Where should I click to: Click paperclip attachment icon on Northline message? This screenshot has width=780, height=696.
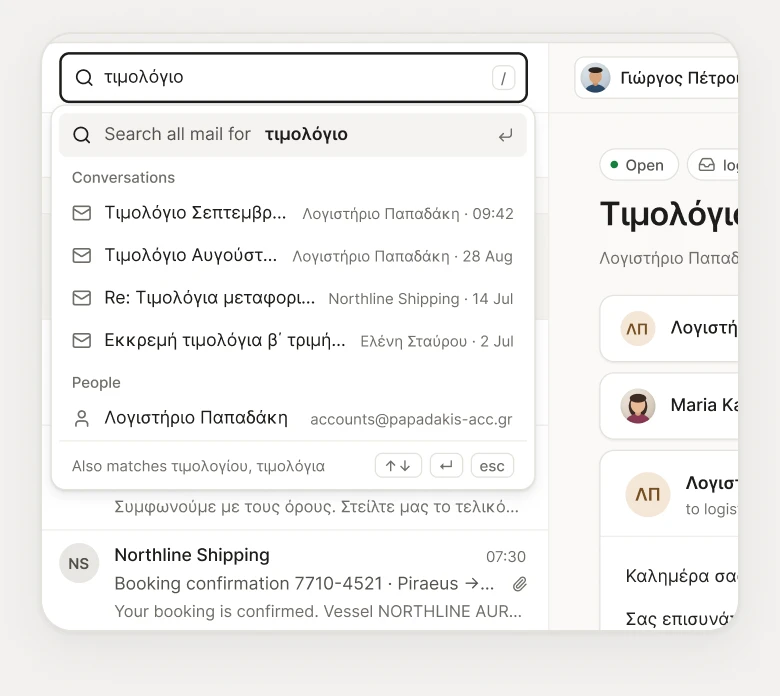click(x=520, y=584)
